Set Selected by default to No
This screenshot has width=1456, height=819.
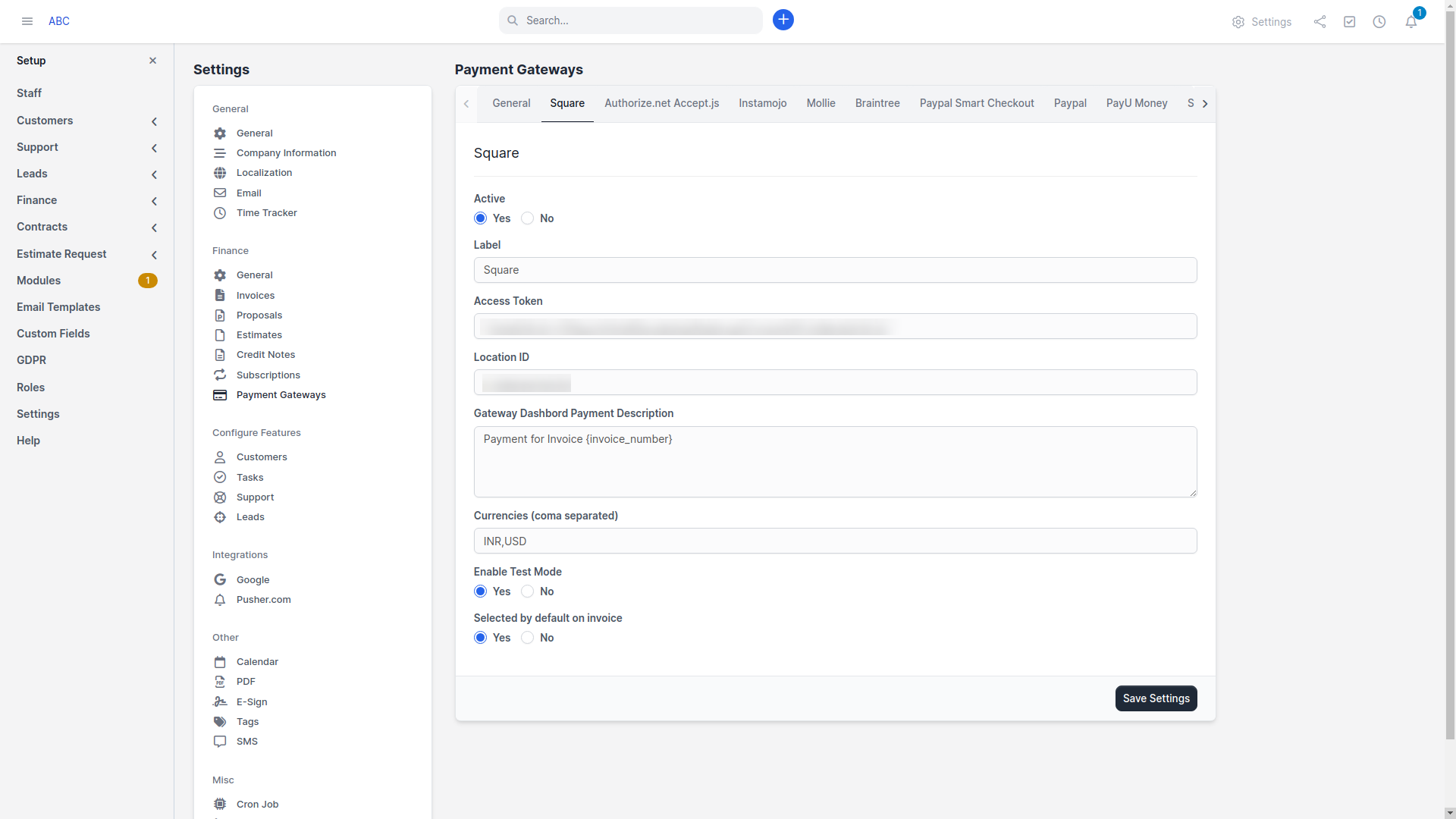tap(528, 638)
